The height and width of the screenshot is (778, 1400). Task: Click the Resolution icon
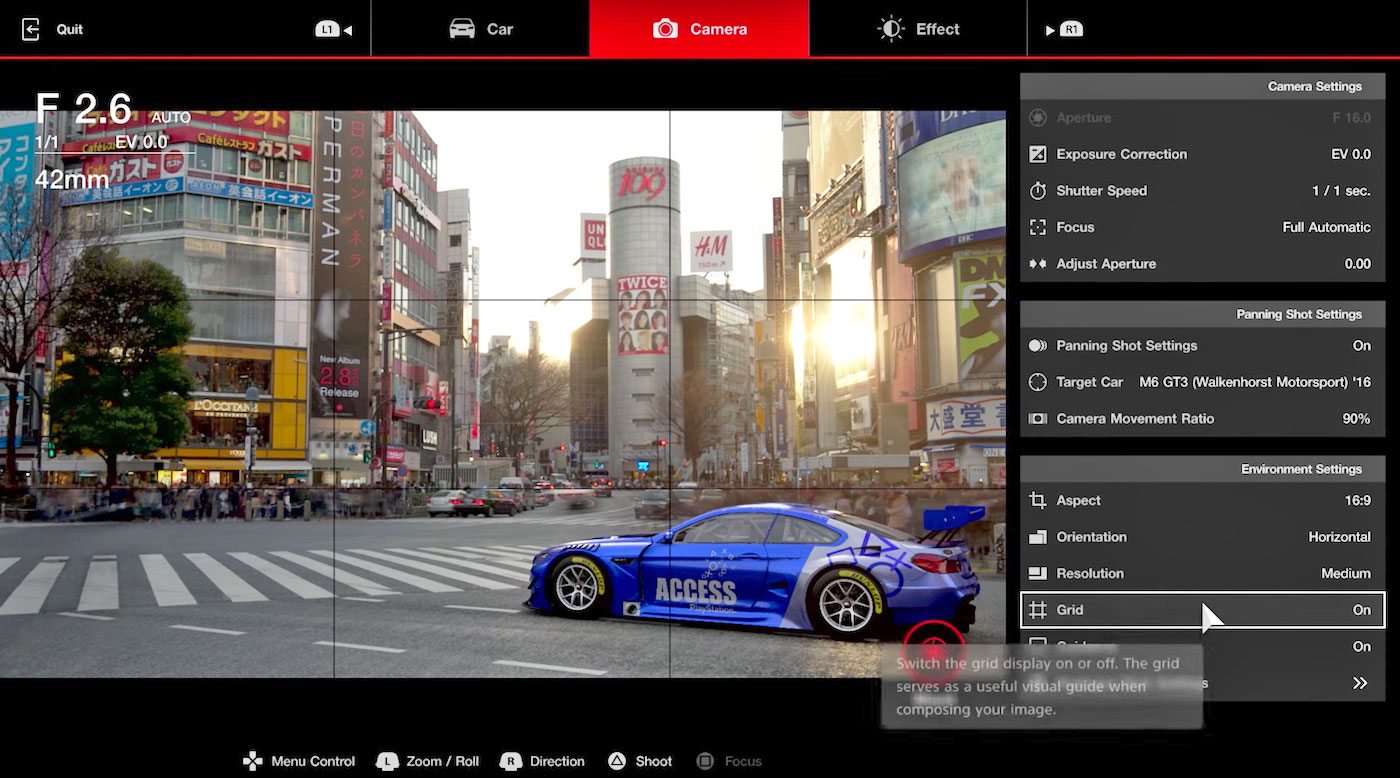click(1038, 573)
